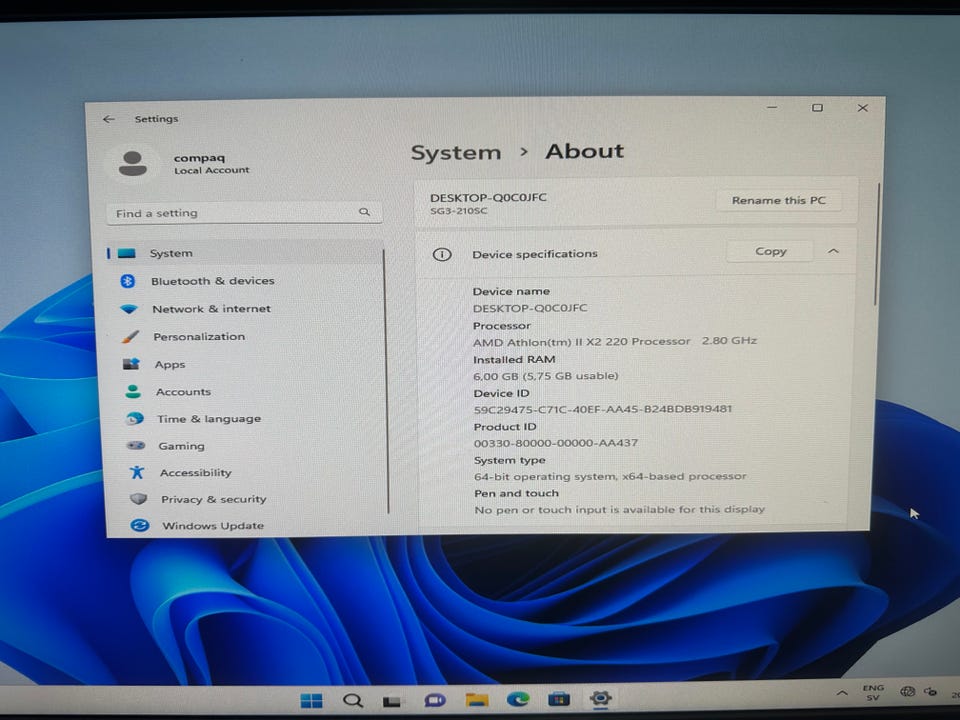
Task: Click the magnifier icon in the search box
Action: (364, 212)
